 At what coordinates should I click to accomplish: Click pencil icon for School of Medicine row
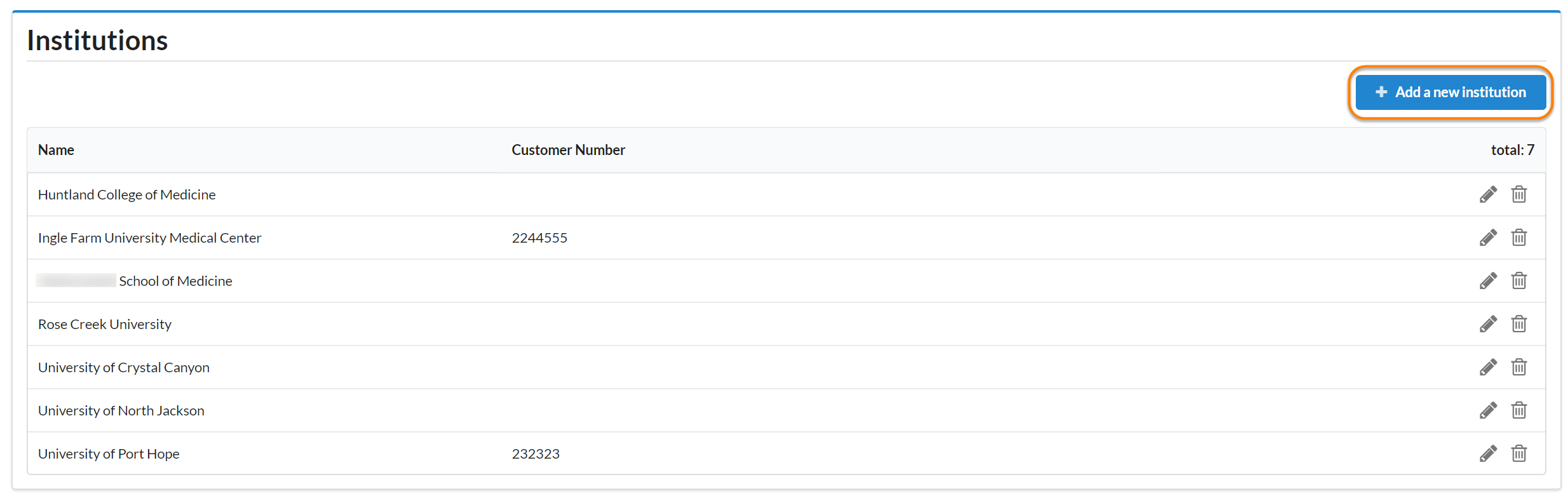1488,281
